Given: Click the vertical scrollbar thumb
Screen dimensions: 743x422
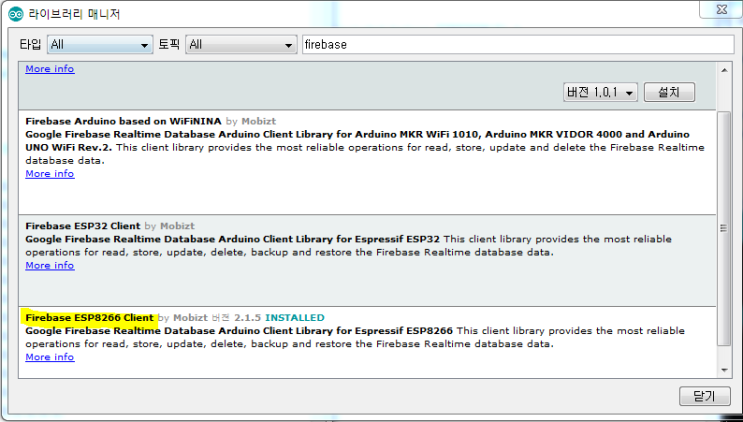Looking at the screenshot, I should (724, 229).
